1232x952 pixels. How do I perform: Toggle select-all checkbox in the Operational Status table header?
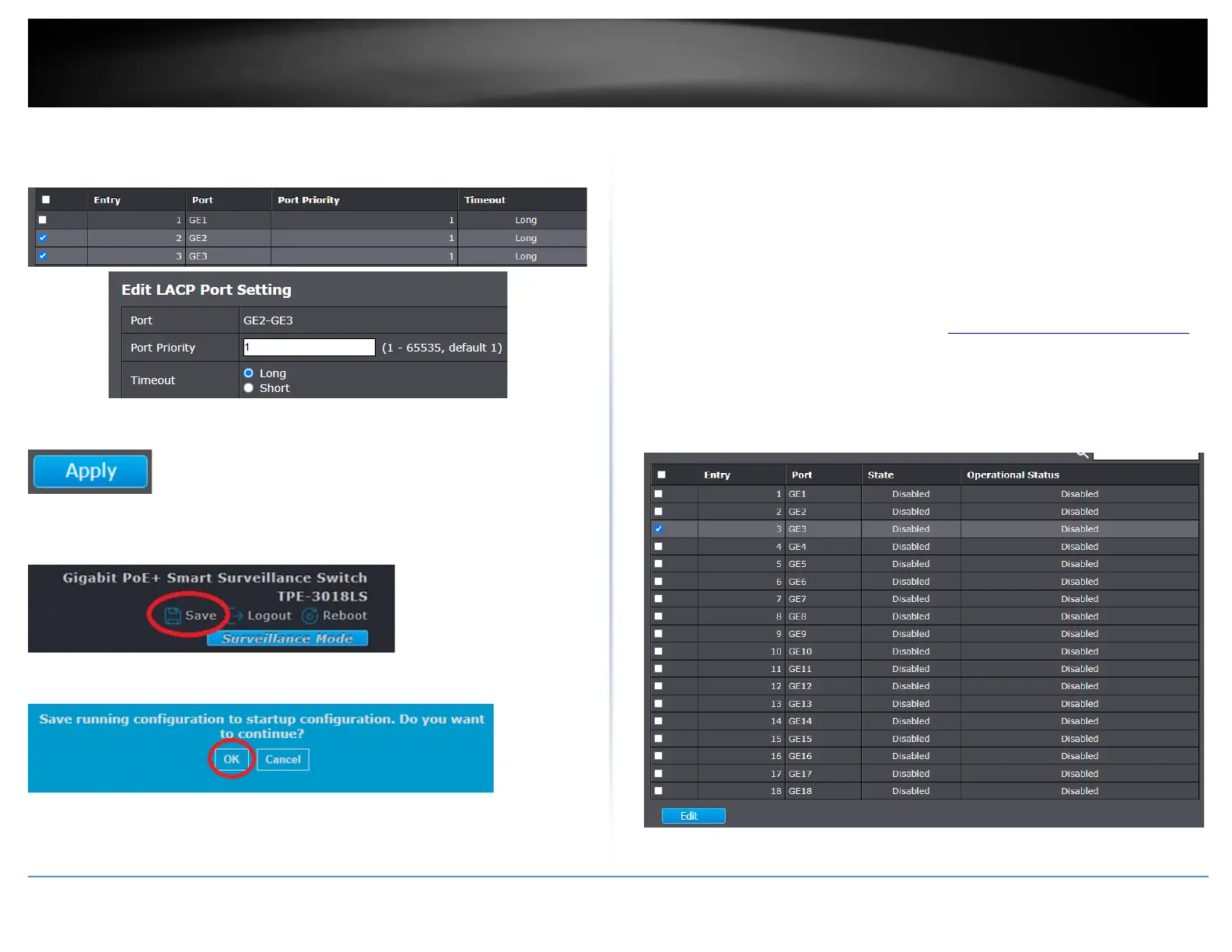coord(662,474)
